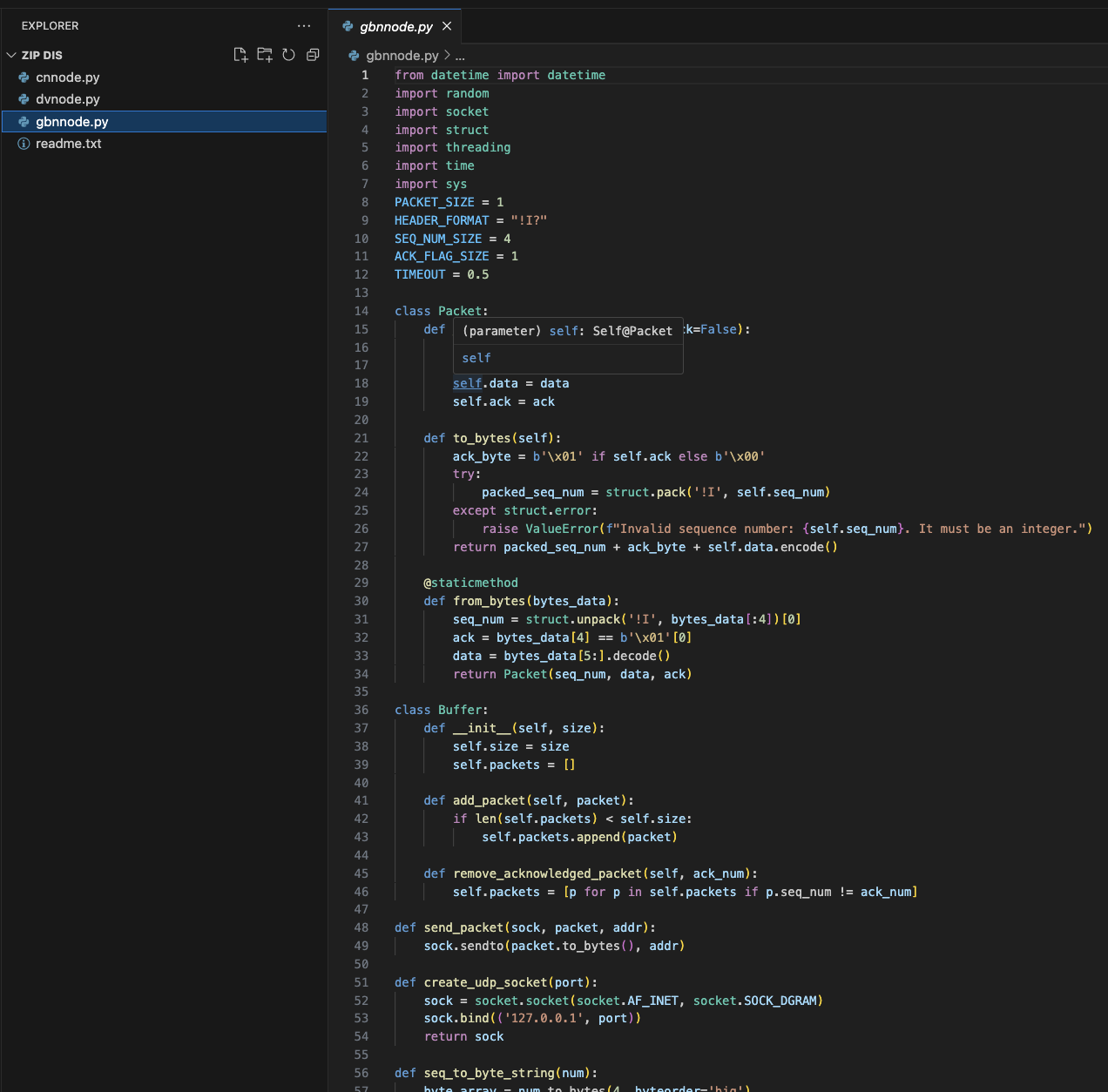Viewport: 1108px width, 1092px height.
Task: Open dvnode.py from the Explorer
Action: 66,98
